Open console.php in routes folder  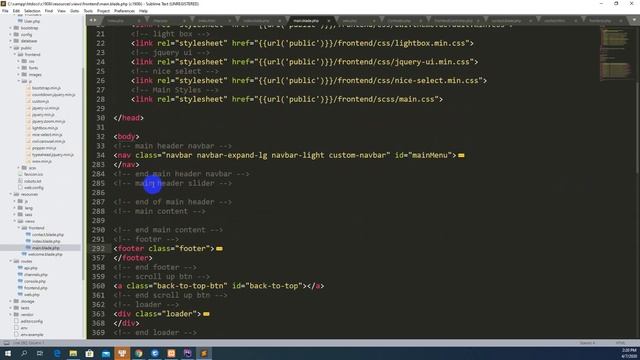pyautogui.click(x=35, y=282)
